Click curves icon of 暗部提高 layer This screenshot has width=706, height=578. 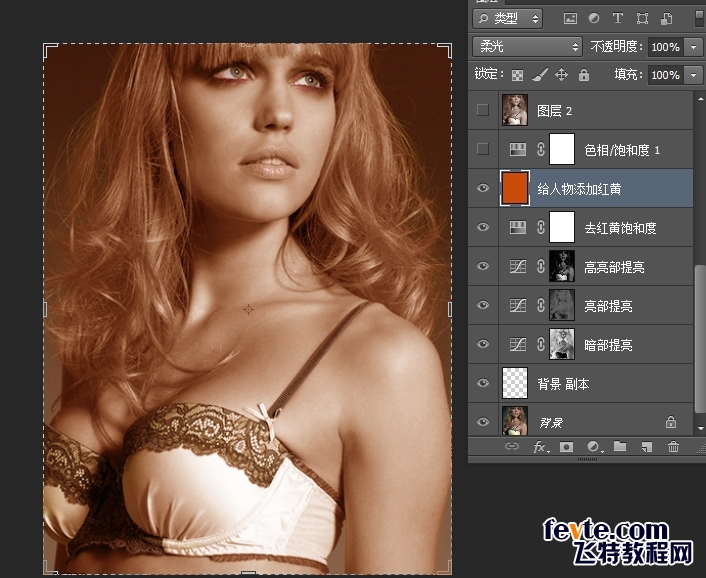coord(518,345)
